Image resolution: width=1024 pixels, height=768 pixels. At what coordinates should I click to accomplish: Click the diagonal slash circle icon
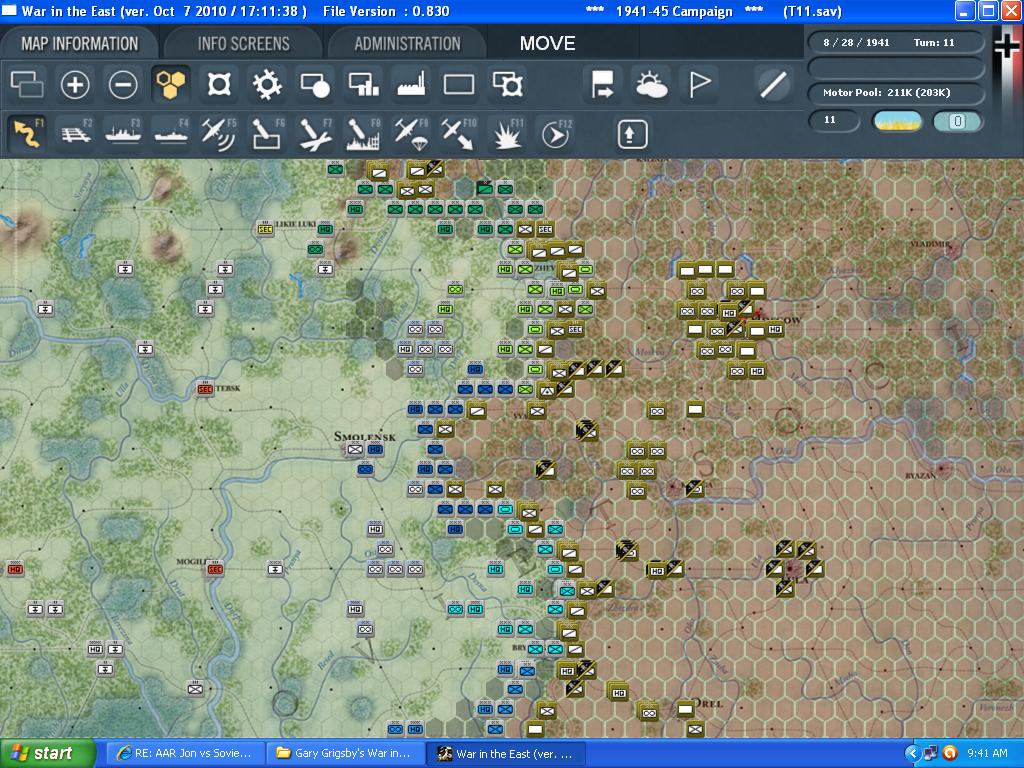pyautogui.click(x=773, y=85)
